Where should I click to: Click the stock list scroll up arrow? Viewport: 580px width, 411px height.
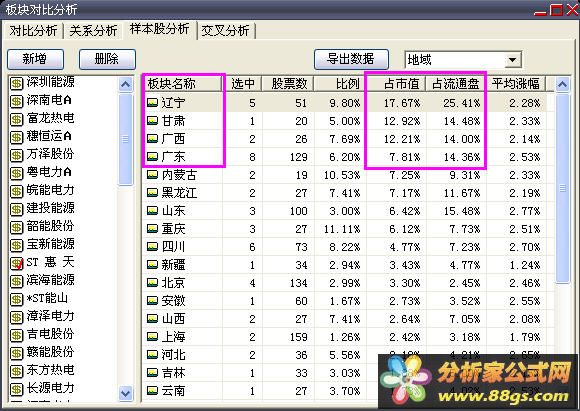click(126, 85)
